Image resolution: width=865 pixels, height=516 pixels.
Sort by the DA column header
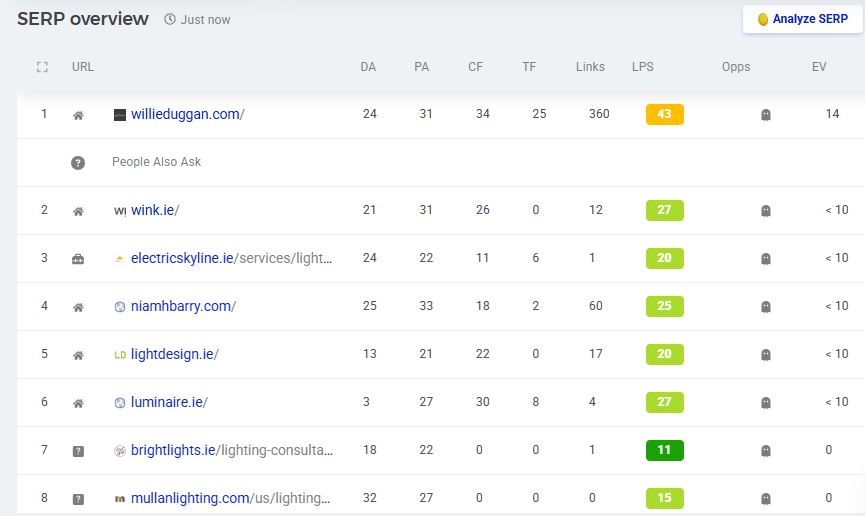point(368,67)
